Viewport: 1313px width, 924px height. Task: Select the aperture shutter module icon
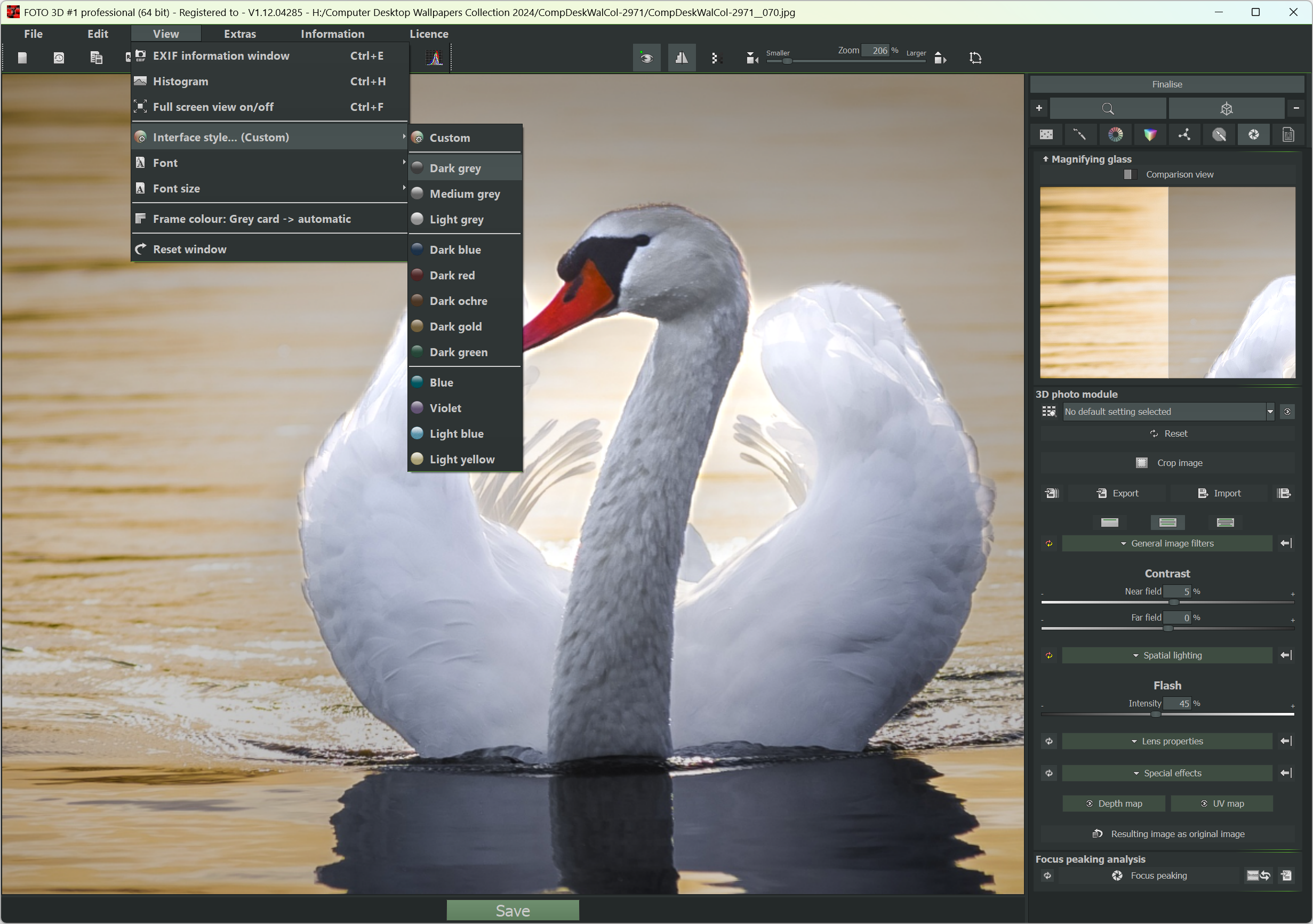(x=1253, y=135)
